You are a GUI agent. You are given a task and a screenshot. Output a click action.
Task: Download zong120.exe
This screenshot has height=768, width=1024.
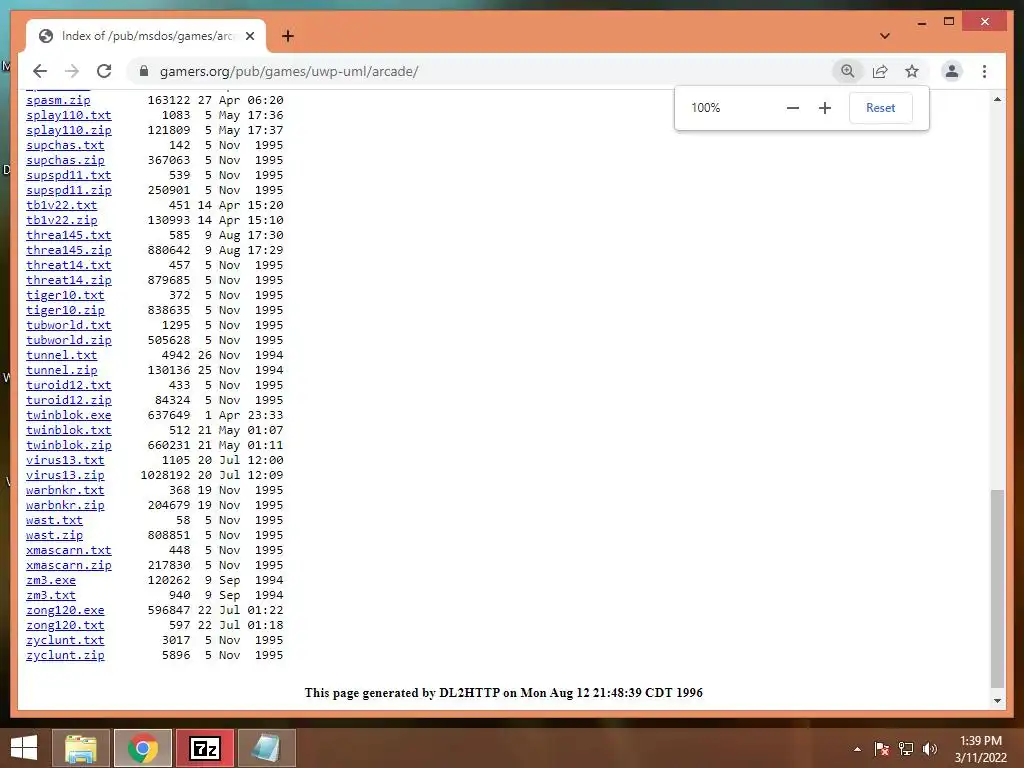(65, 611)
